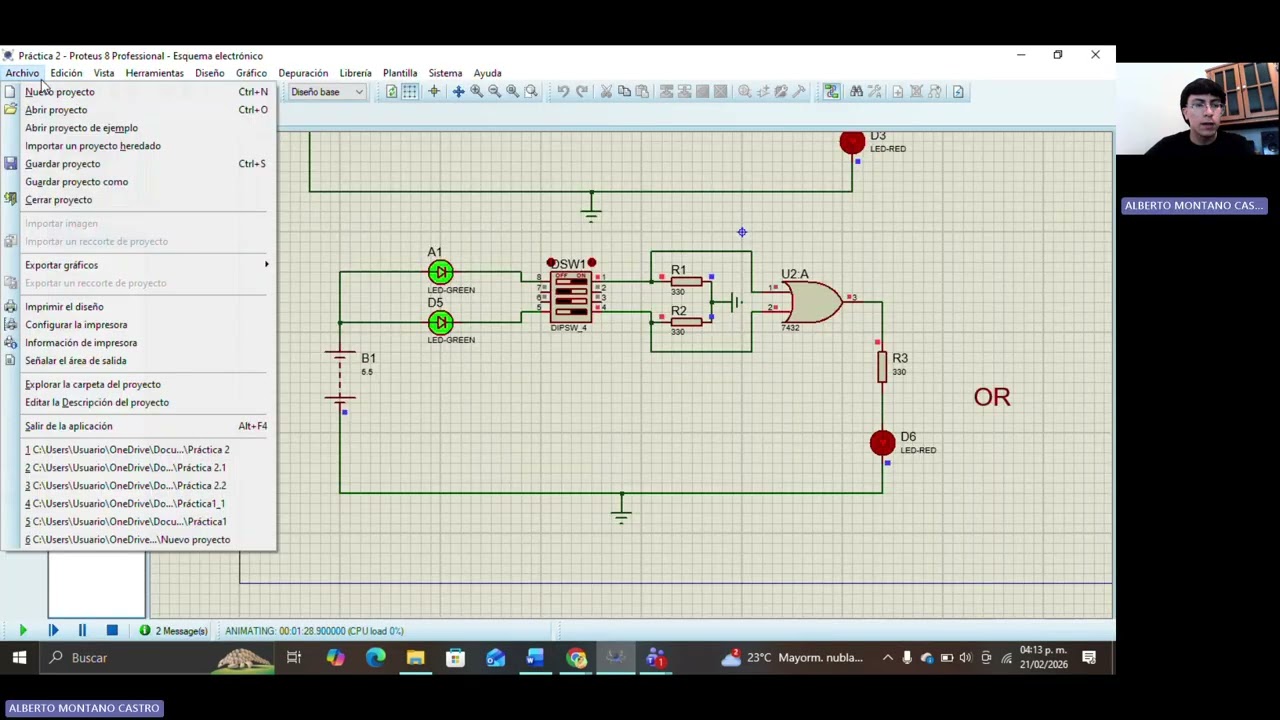Click the block copy icon

666,91
